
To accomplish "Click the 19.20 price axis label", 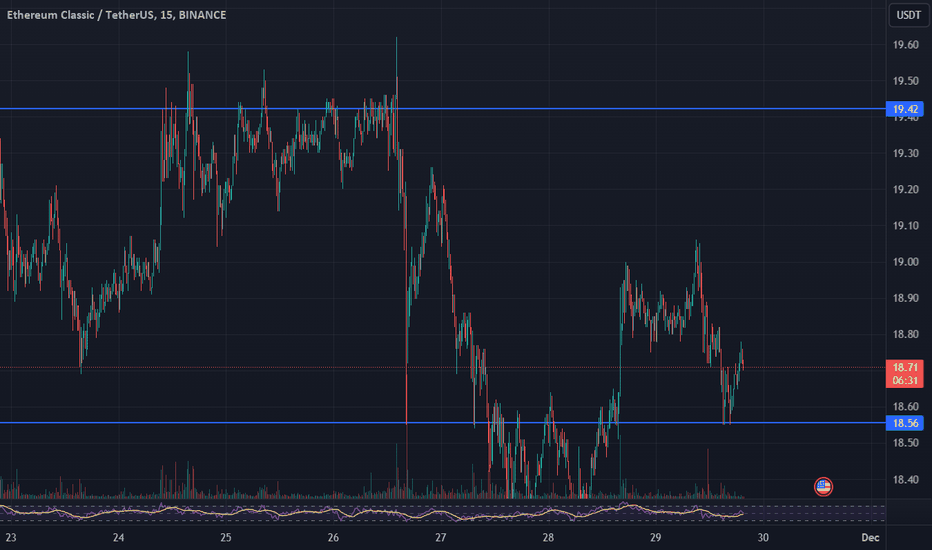I will tap(905, 190).
